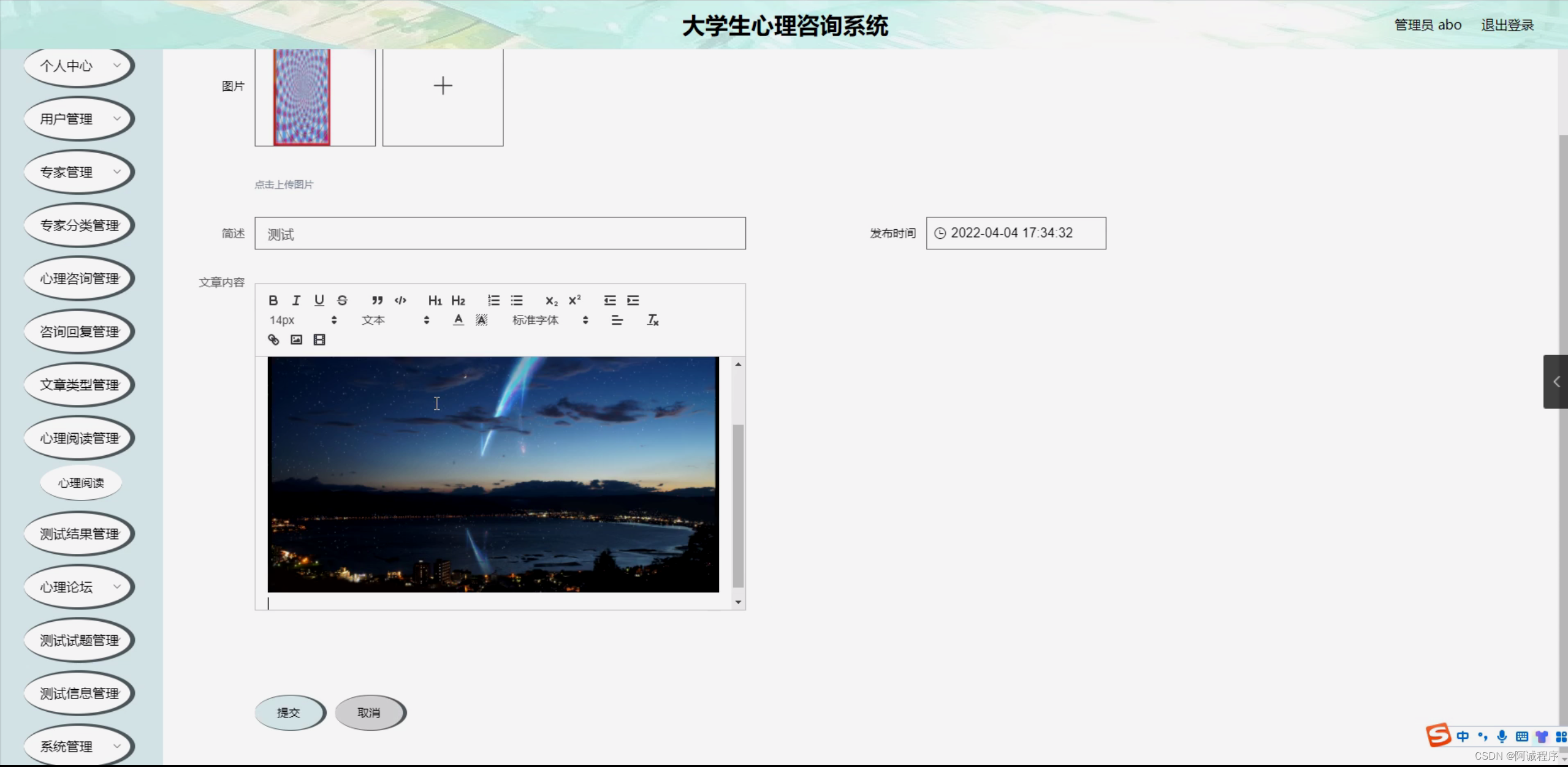Select the 心理阅读 submenu item

(x=81, y=483)
